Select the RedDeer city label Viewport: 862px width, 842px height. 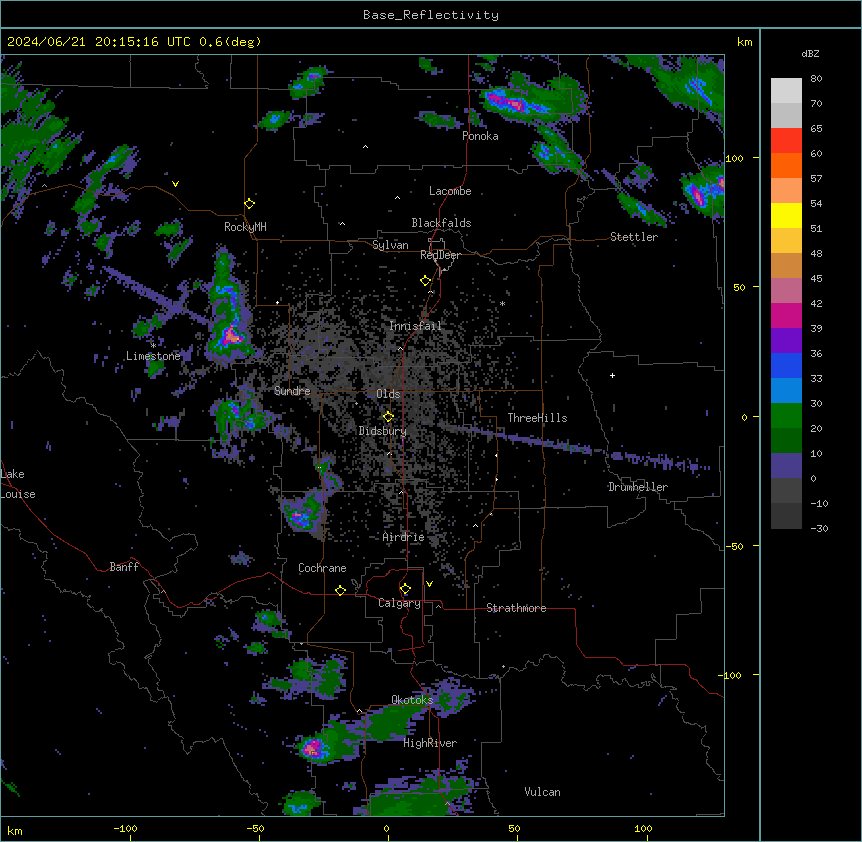click(440, 255)
